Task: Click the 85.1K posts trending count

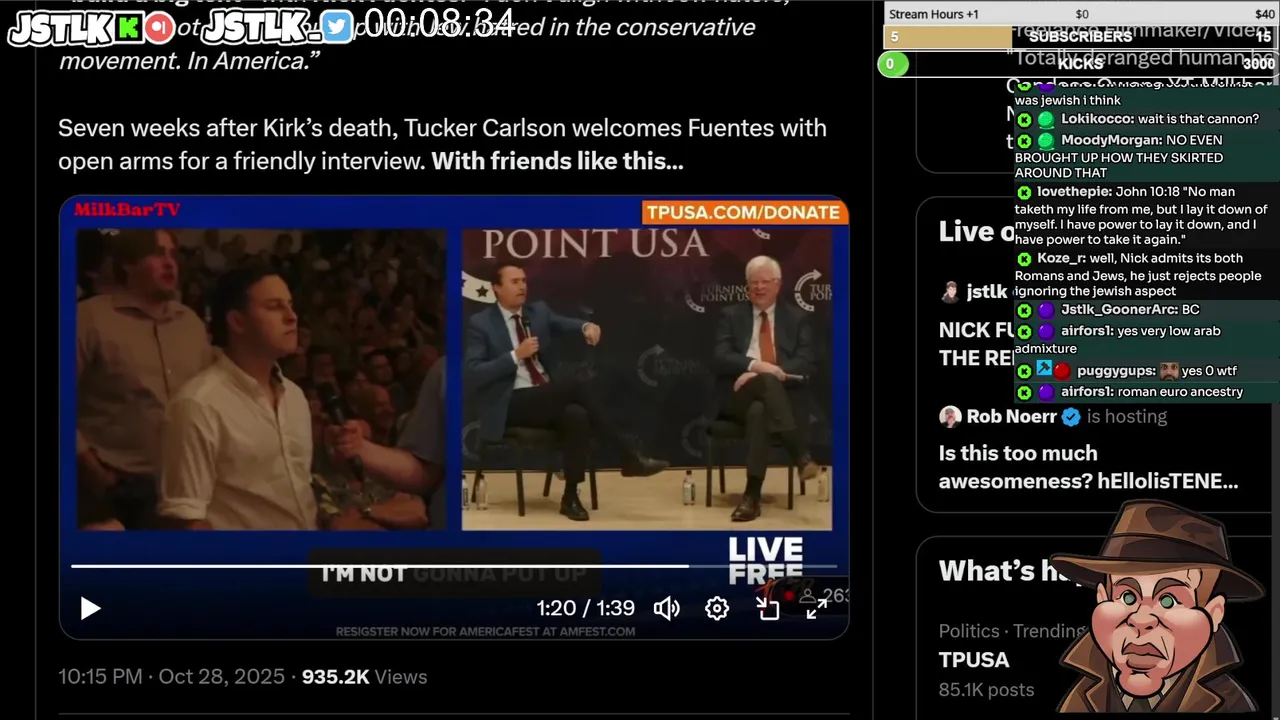Action: point(986,690)
